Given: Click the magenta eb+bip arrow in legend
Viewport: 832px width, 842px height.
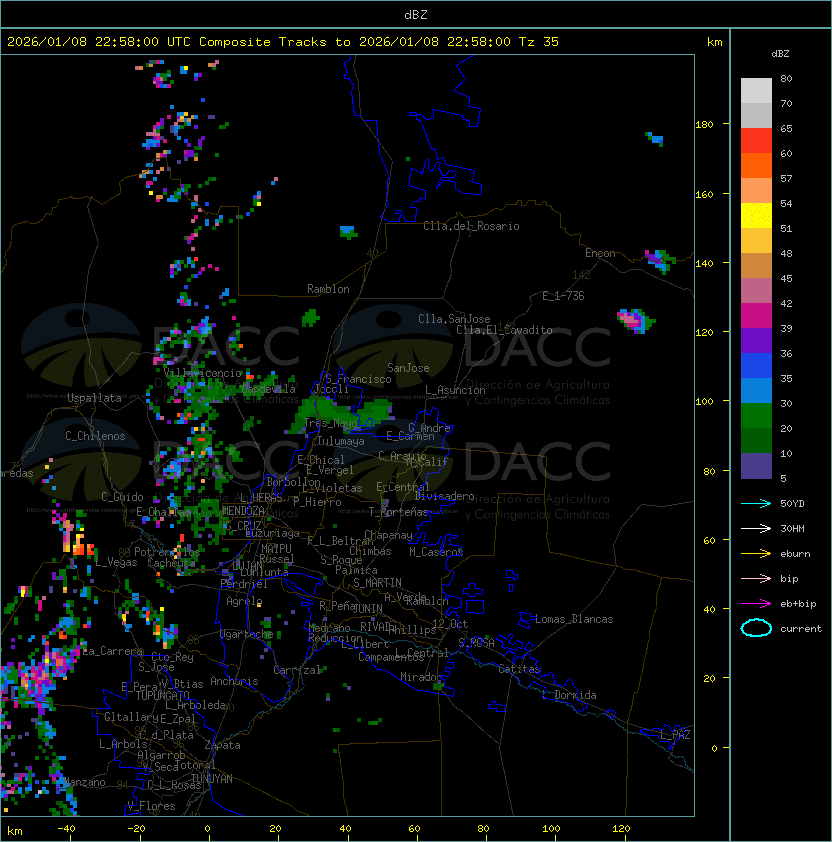Looking at the screenshot, I should tap(756, 604).
